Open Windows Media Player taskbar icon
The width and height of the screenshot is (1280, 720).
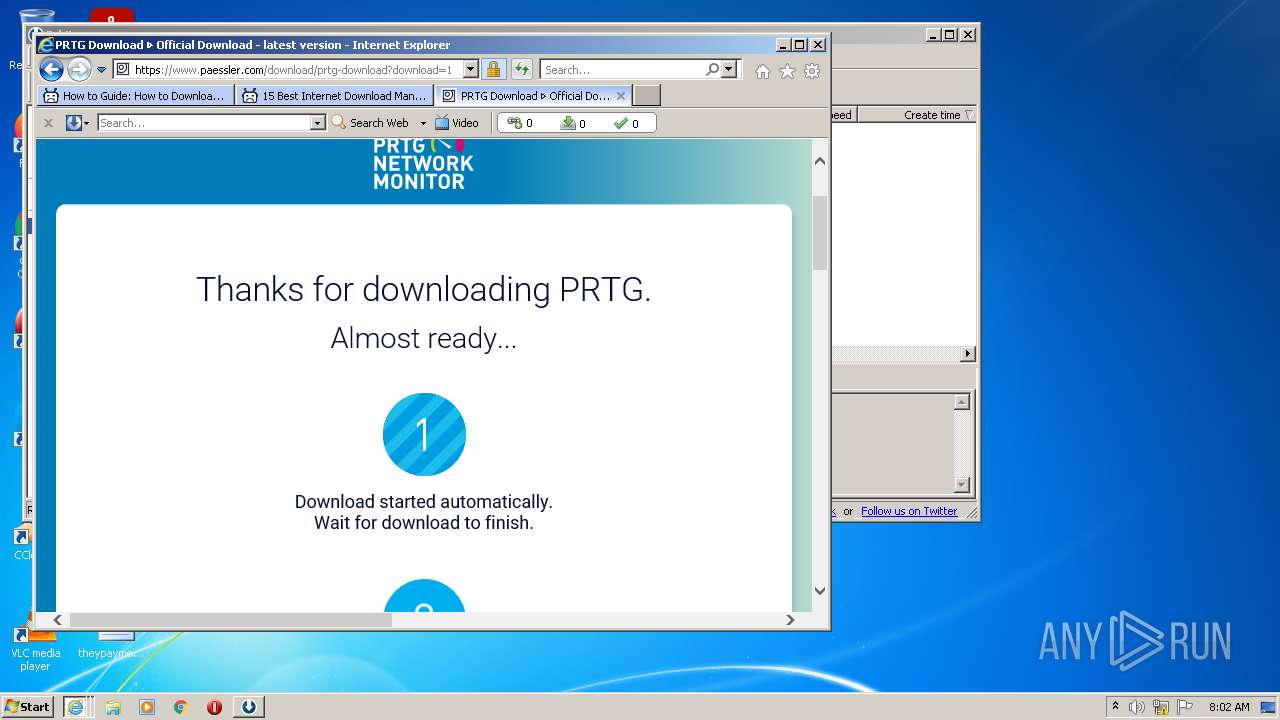coord(147,707)
